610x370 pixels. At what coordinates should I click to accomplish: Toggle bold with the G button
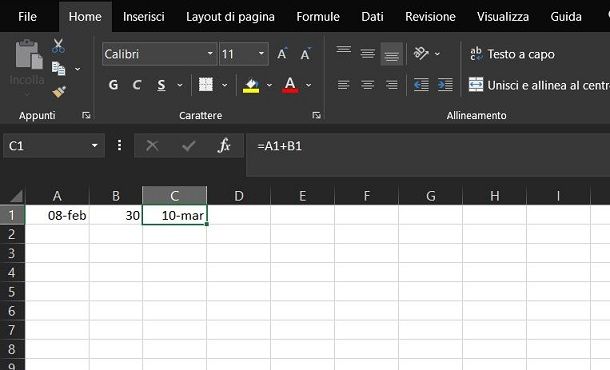tap(113, 85)
